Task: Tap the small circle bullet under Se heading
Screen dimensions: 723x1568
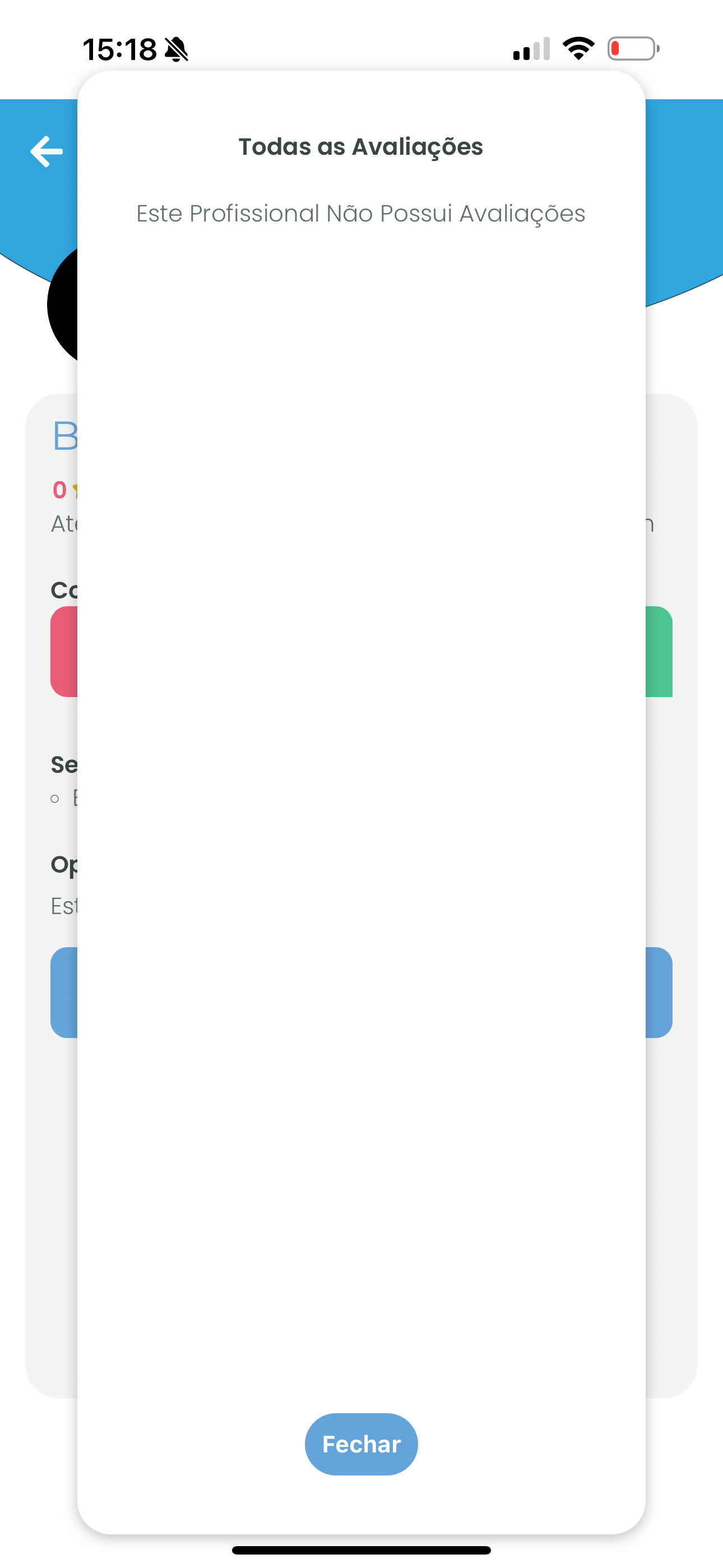Action: (x=55, y=799)
